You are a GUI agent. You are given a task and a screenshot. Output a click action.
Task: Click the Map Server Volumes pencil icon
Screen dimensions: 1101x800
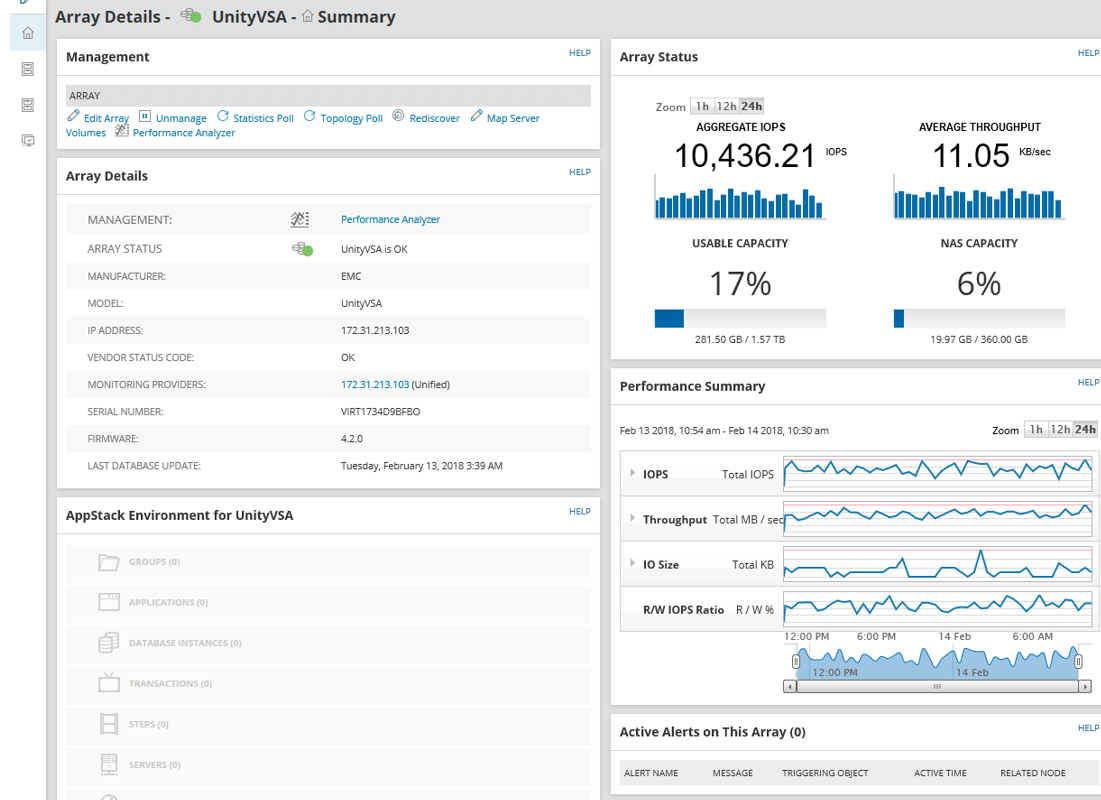pyautogui.click(x=476, y=117)
